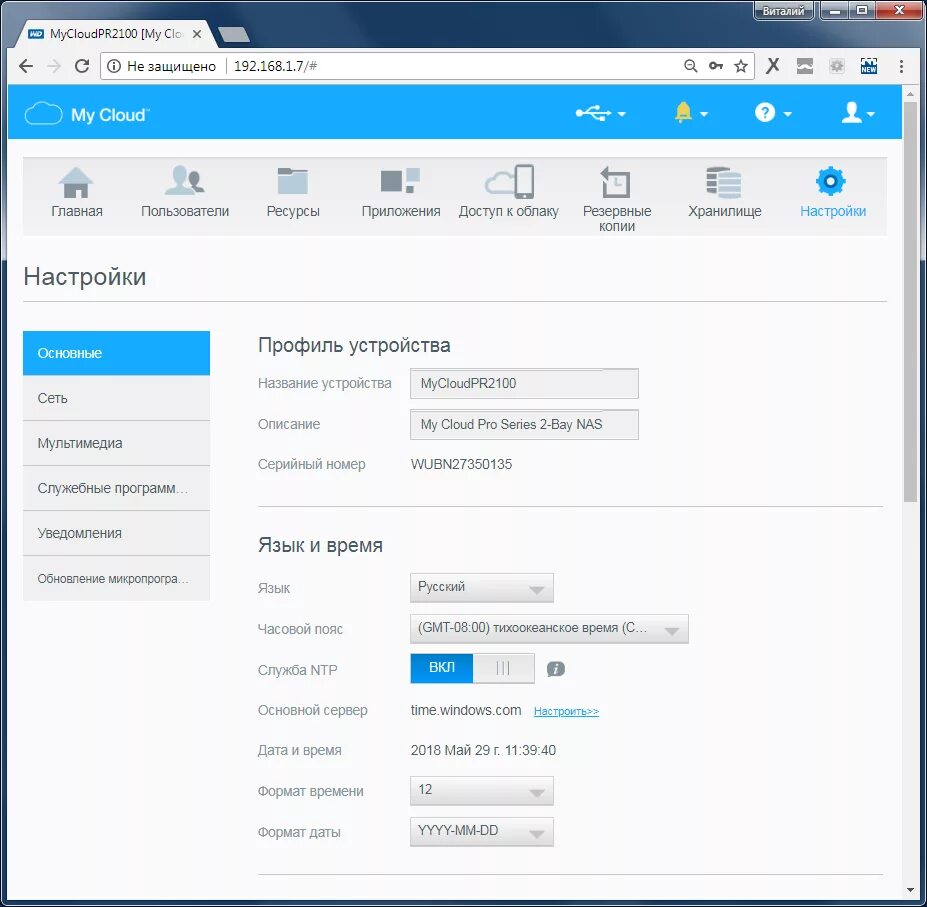
Task: Open the USB devices menu icon
Action: [600, 112]
